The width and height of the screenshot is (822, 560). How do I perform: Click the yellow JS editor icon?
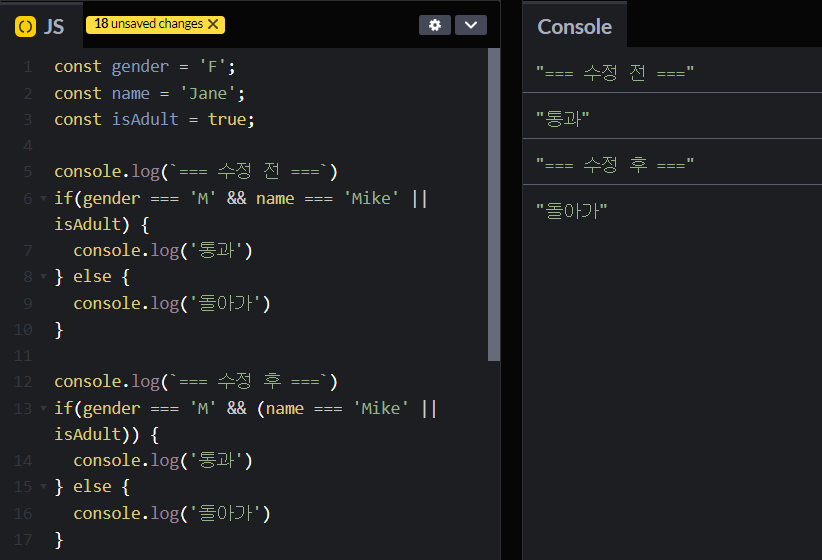25,26
